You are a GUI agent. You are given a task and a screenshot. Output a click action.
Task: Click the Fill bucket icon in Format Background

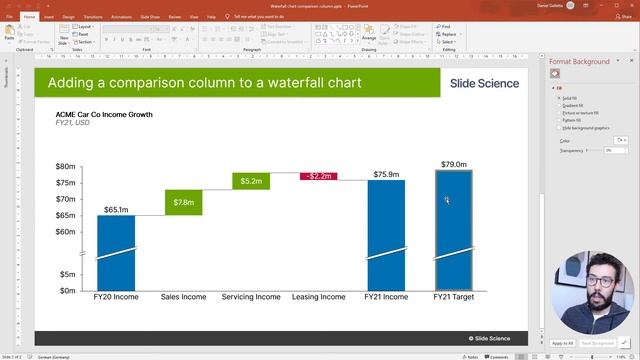point(555,73)
